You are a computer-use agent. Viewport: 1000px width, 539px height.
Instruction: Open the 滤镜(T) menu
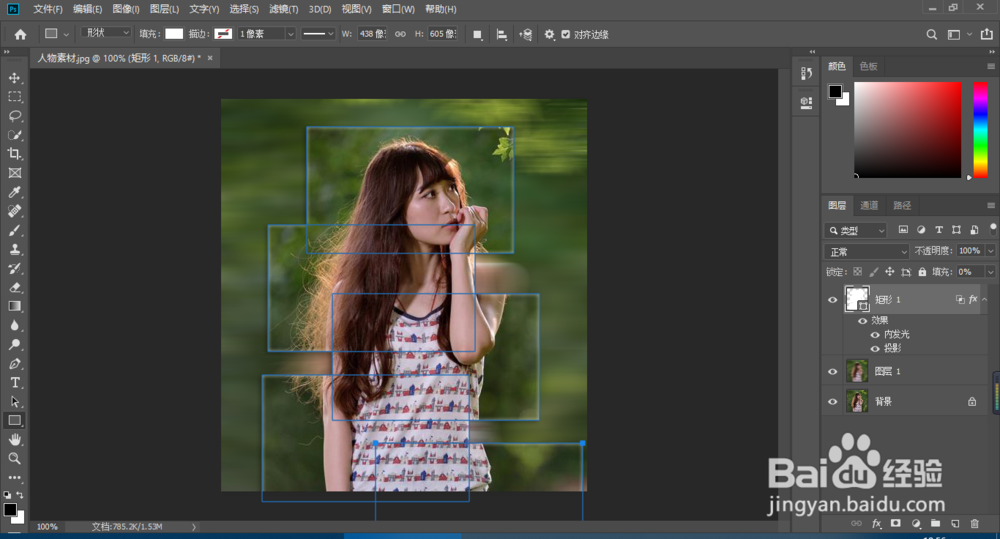[x=284, y=9]
